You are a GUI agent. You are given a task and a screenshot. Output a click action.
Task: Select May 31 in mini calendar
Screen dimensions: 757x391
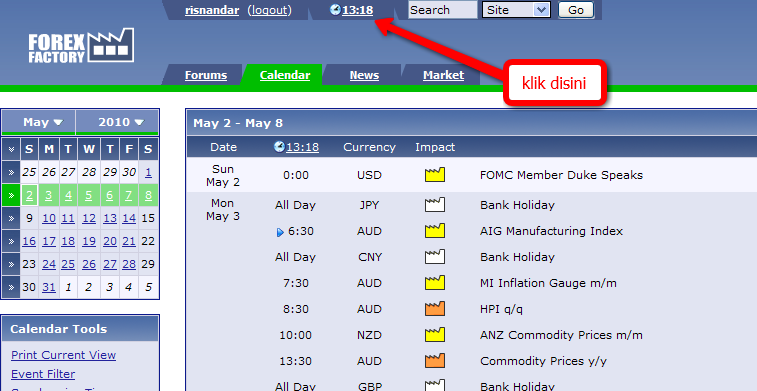click(49, 287)
